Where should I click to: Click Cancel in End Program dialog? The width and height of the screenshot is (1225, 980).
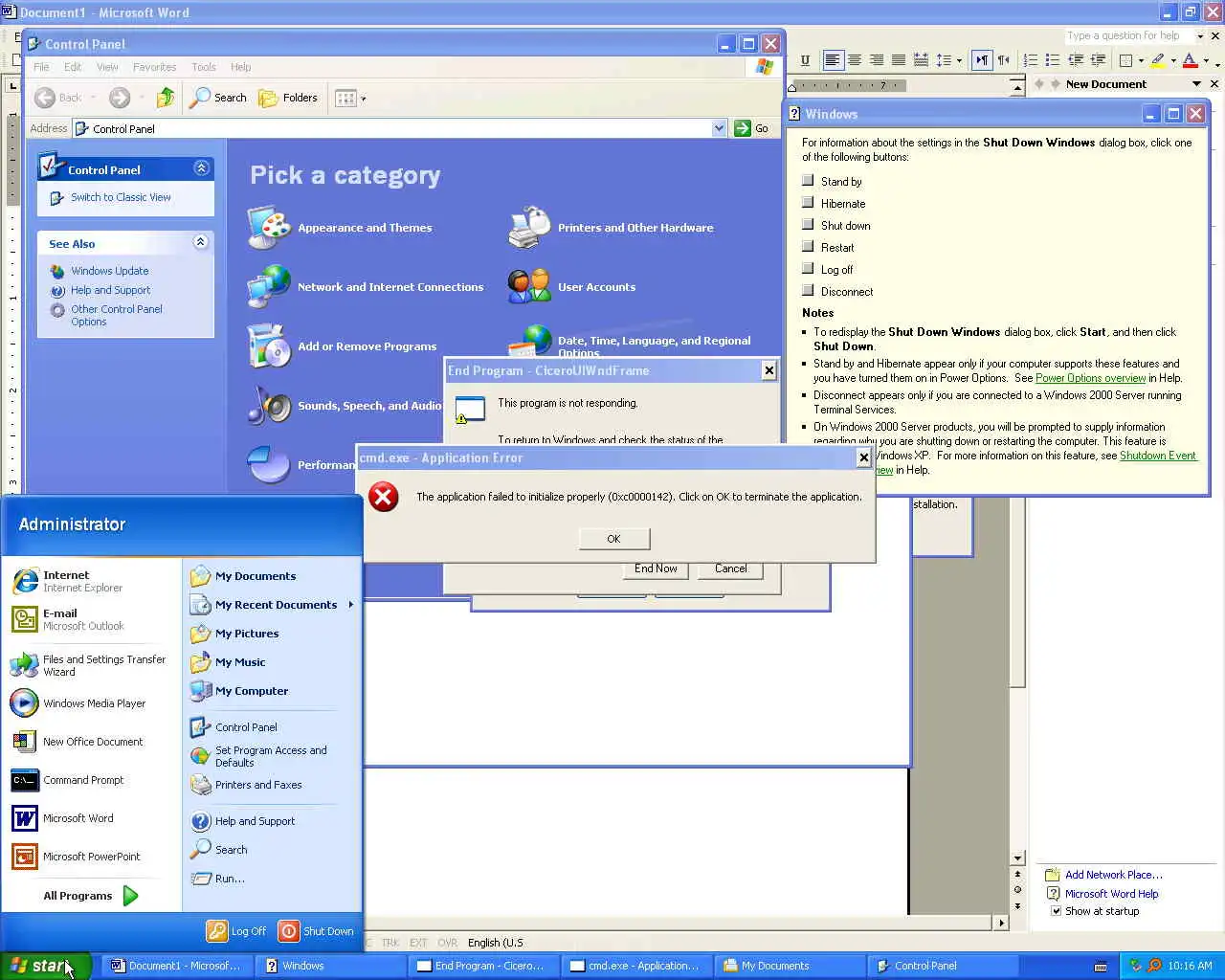[730, 568]
